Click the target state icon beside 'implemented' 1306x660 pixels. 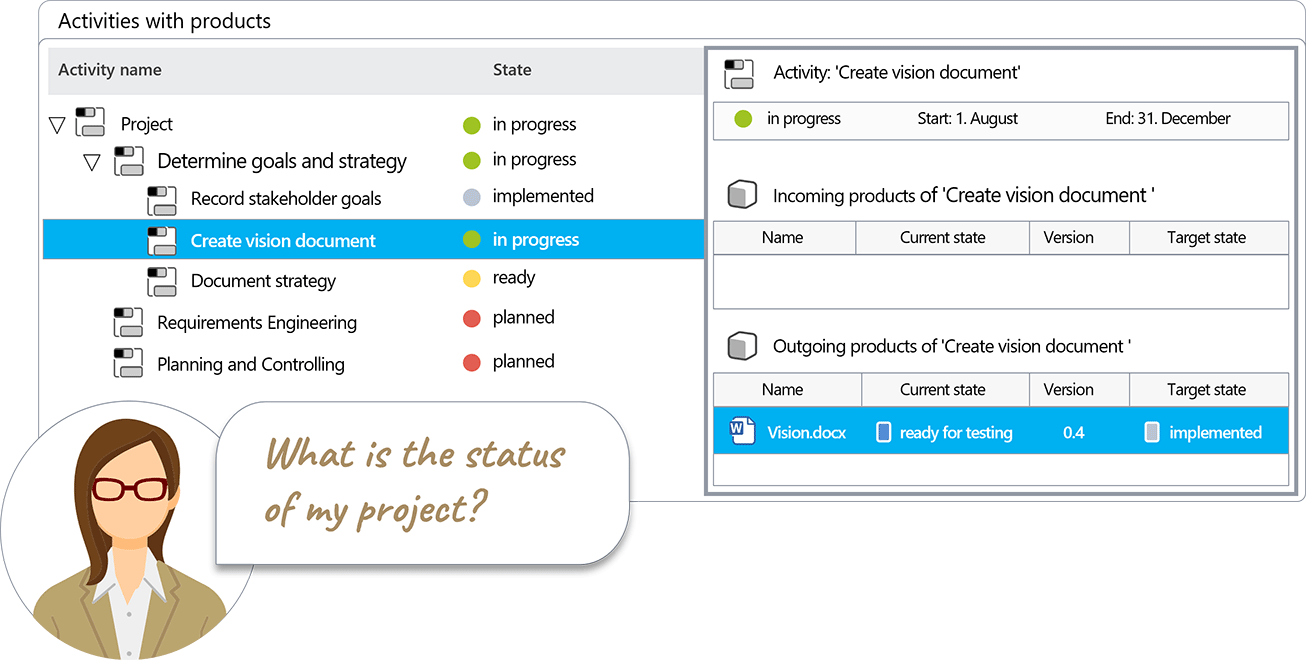(1152, 432)
